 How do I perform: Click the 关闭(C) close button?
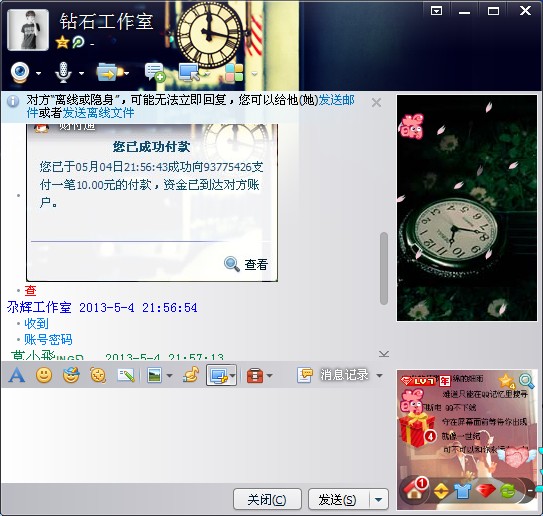coord(267,499)
